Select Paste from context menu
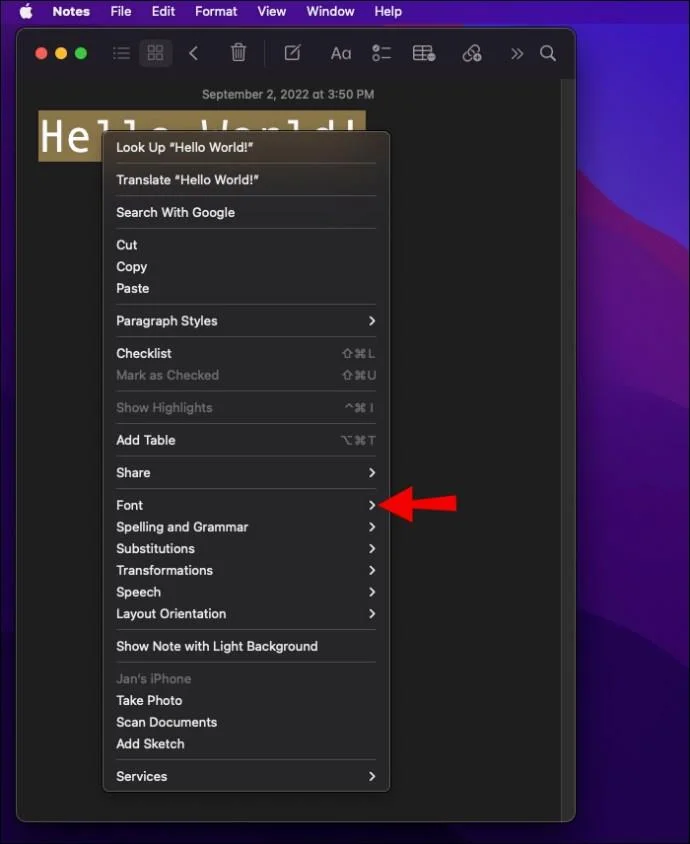The height and width of the screenshot is (844, 690). point(246,289)
